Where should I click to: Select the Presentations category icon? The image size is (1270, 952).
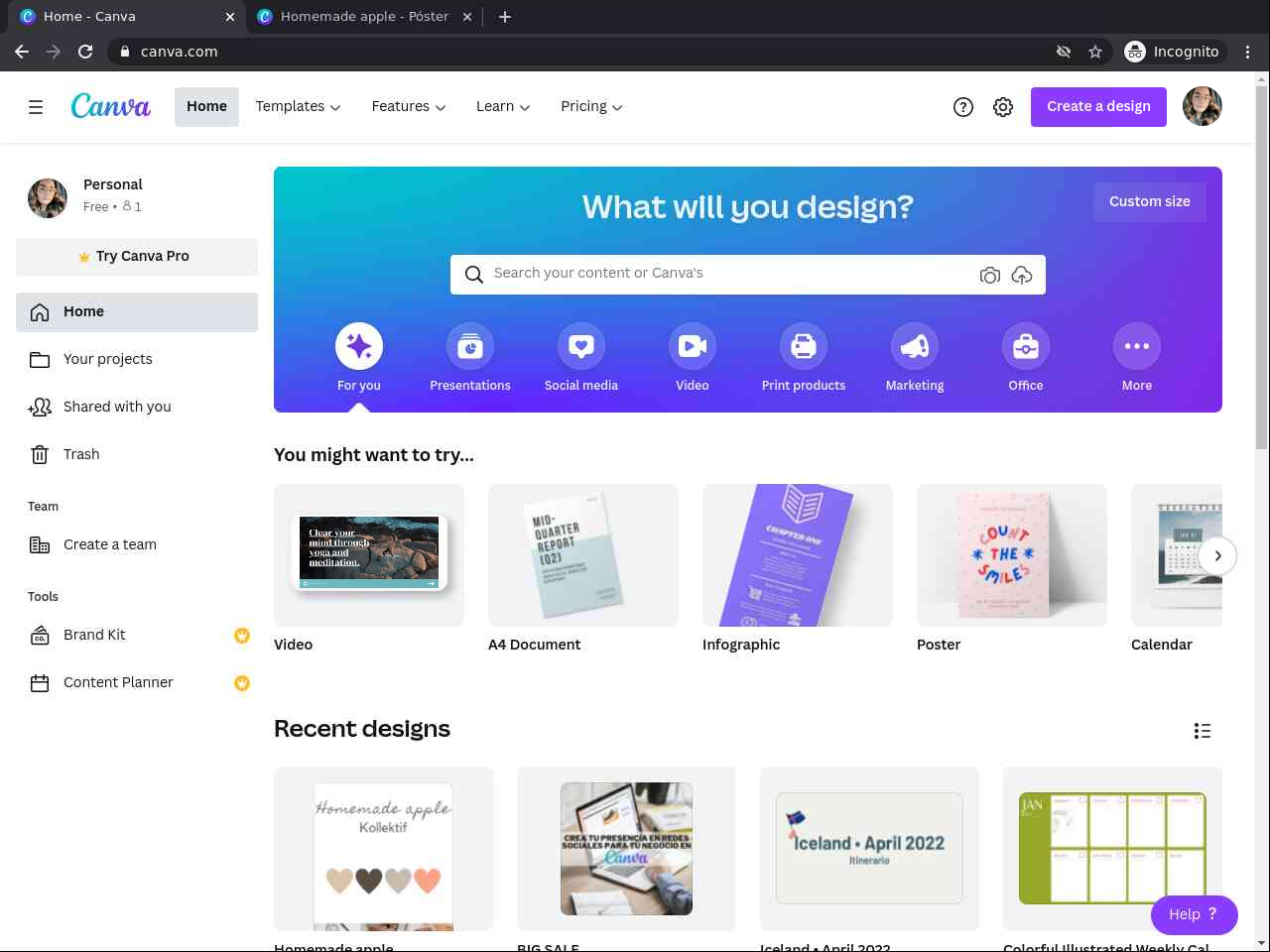(470, 346)
